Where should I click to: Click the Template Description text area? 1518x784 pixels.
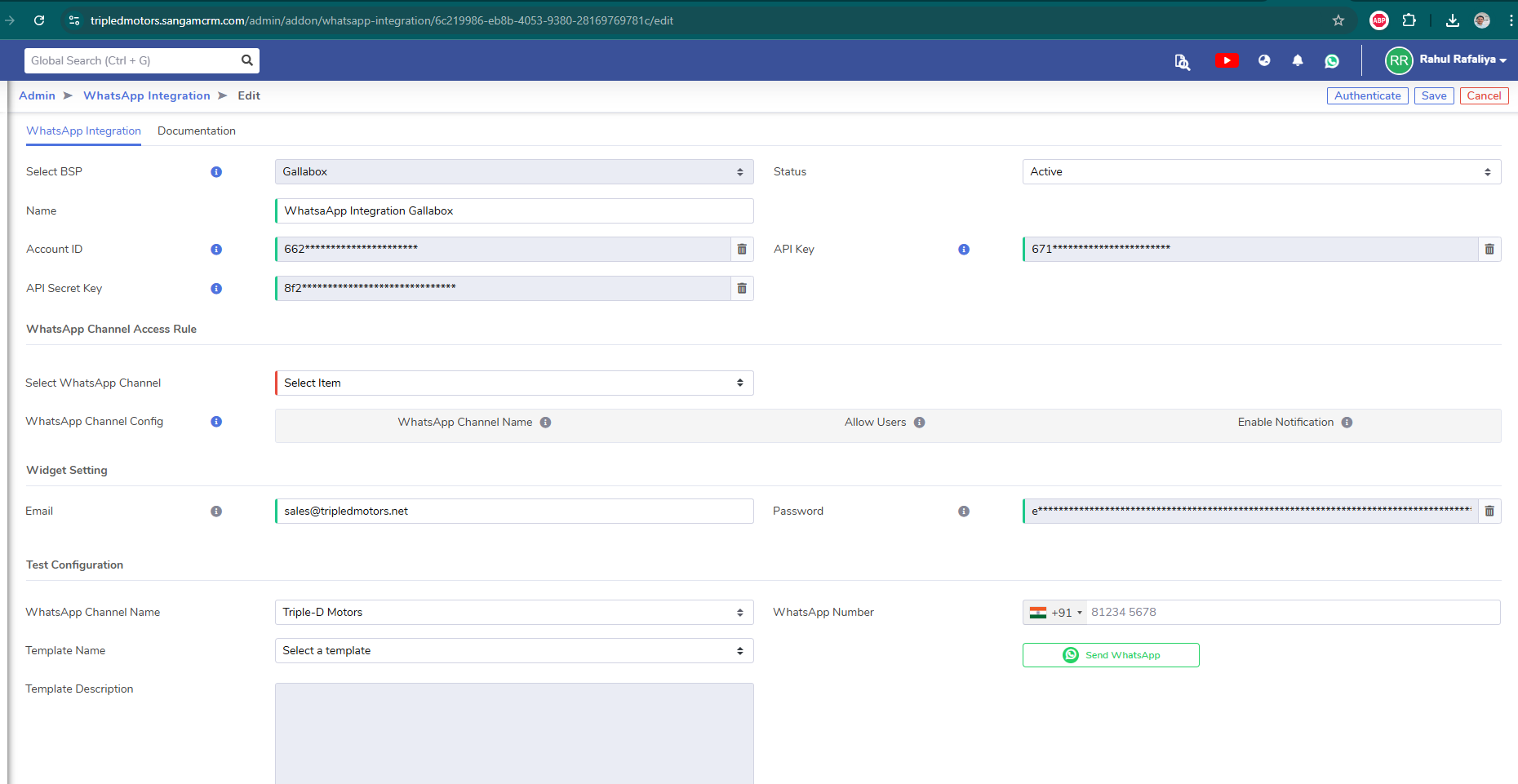coord(514,733)
